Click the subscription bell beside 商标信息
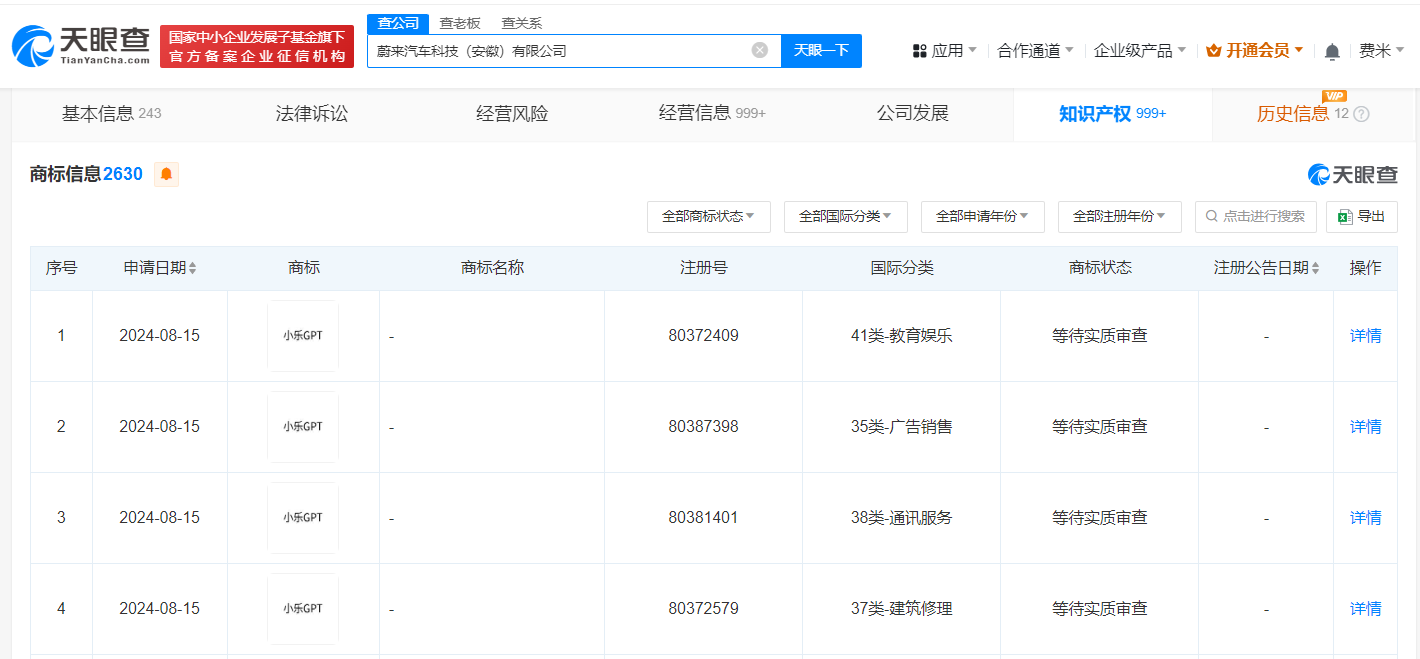Image resolution: width=1420 pixels, height=659 pixels. (x=166, y=173)
